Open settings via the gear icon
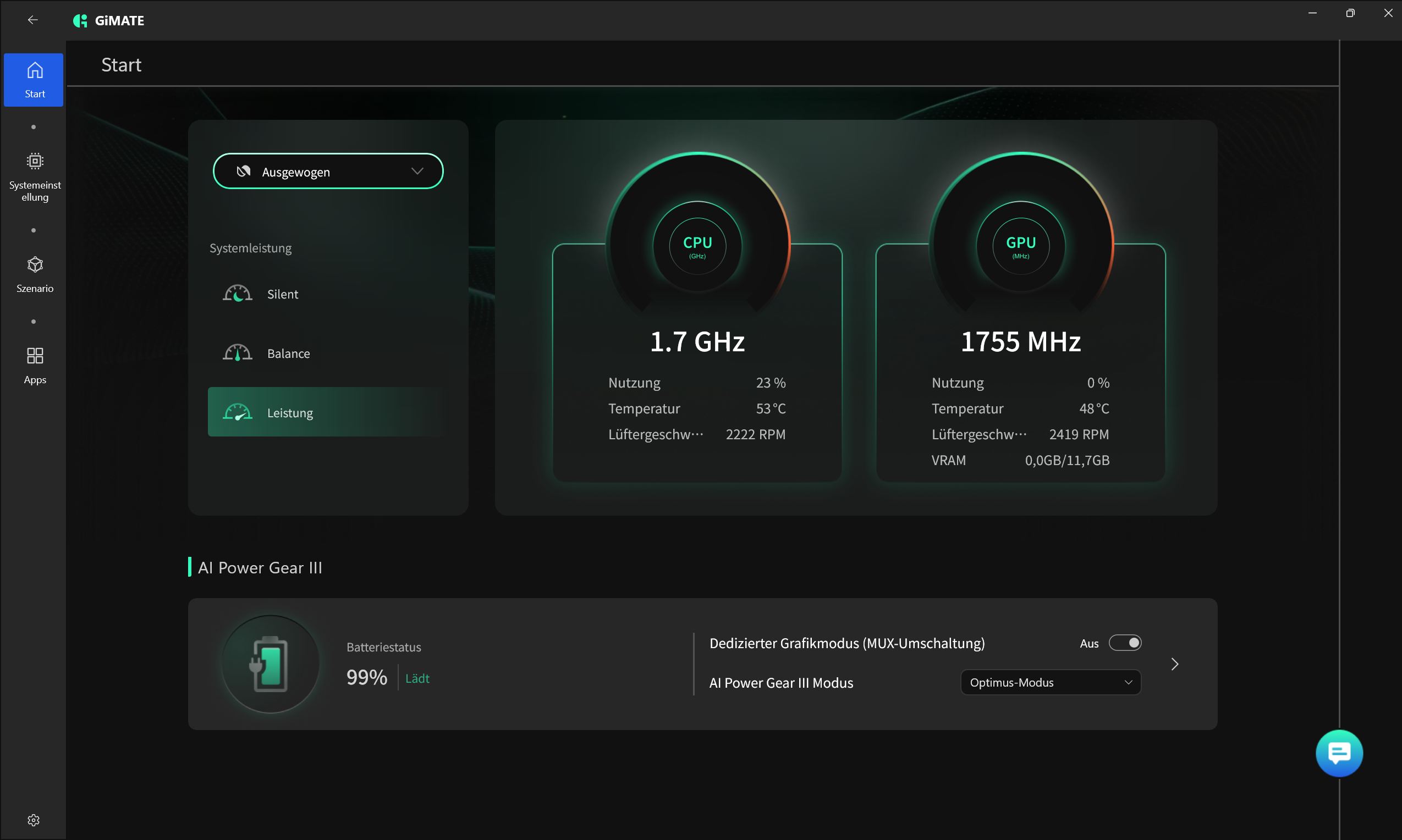The image size is (1402, 840). (x=34, y=820)
